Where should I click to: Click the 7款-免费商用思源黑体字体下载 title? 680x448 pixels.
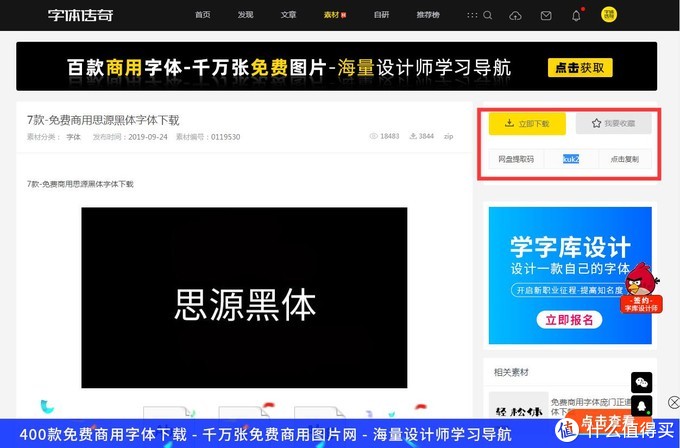coord(103,120)
